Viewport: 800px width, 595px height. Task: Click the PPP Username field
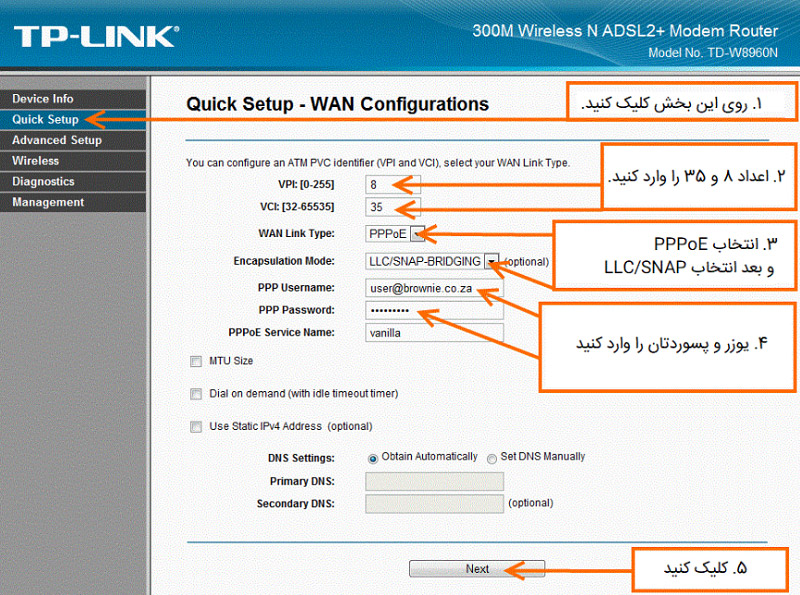(x=434, y=288)
